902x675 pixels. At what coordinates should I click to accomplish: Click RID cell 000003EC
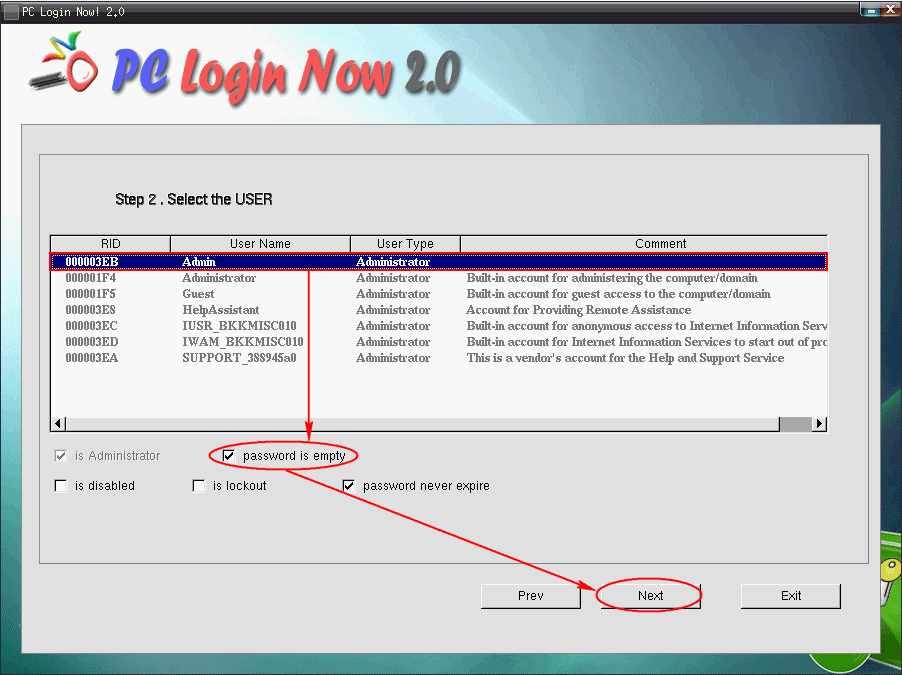pyautogui.click(x=91, y=326)
